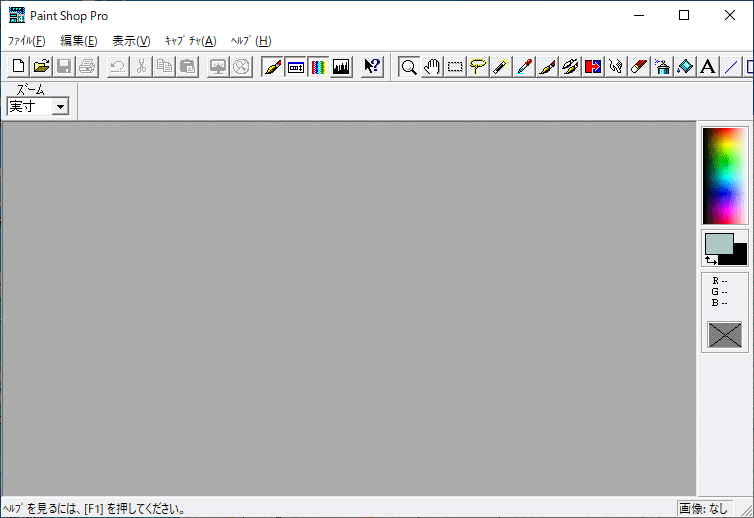Pick a color from rainbow color picker
Image resolution: width=754 pixels, height=518 pixels.
pos(725,176)
